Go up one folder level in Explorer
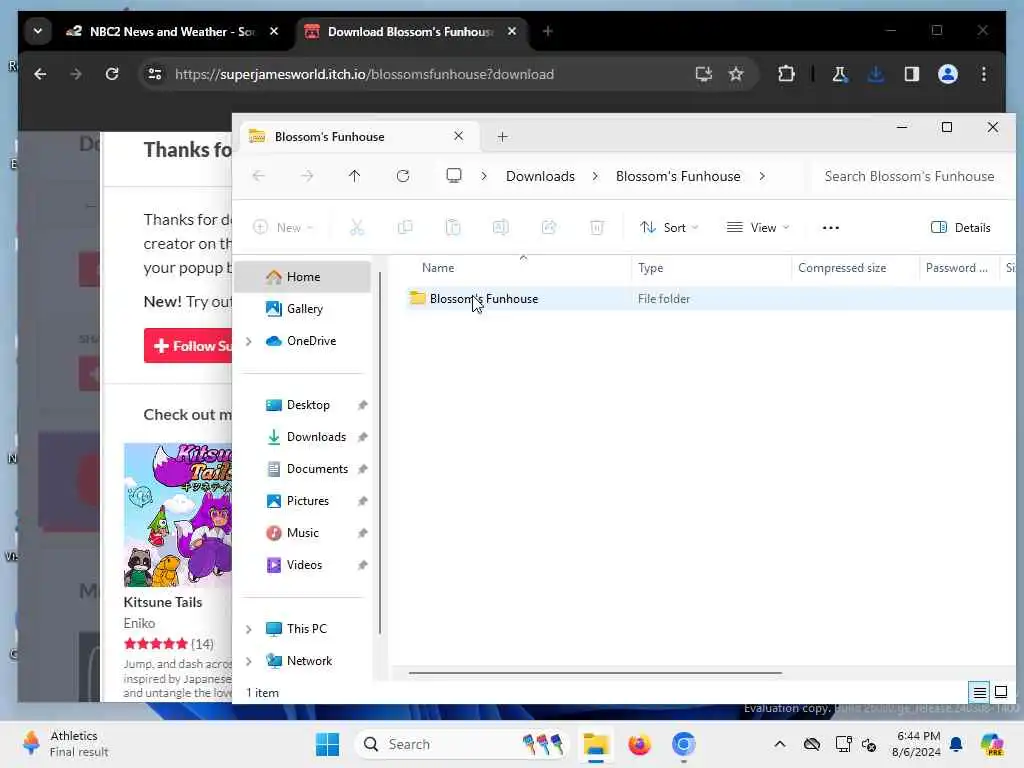1024x768 pixels. click(x=355, y=176)
